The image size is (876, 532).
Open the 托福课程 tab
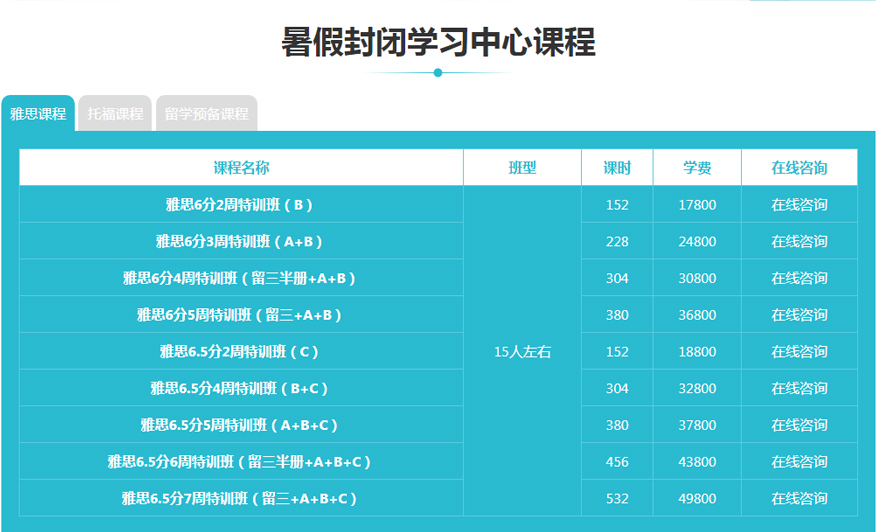click(115, 114)
